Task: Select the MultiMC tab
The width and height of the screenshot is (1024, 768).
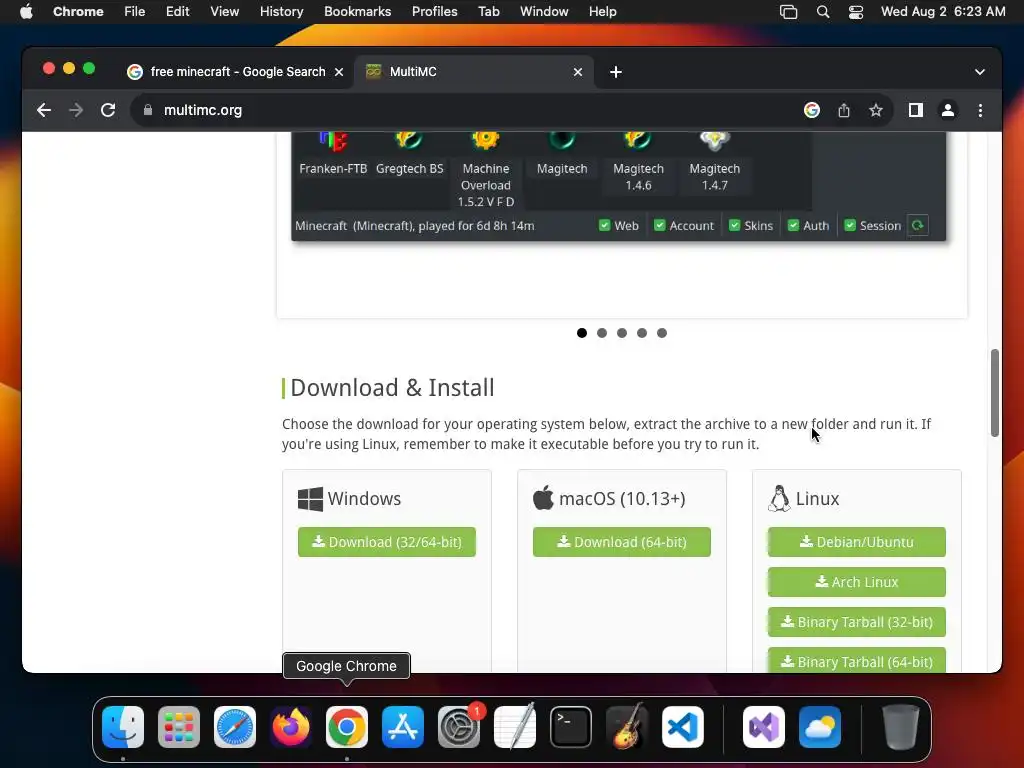Action: pos(473,72)
